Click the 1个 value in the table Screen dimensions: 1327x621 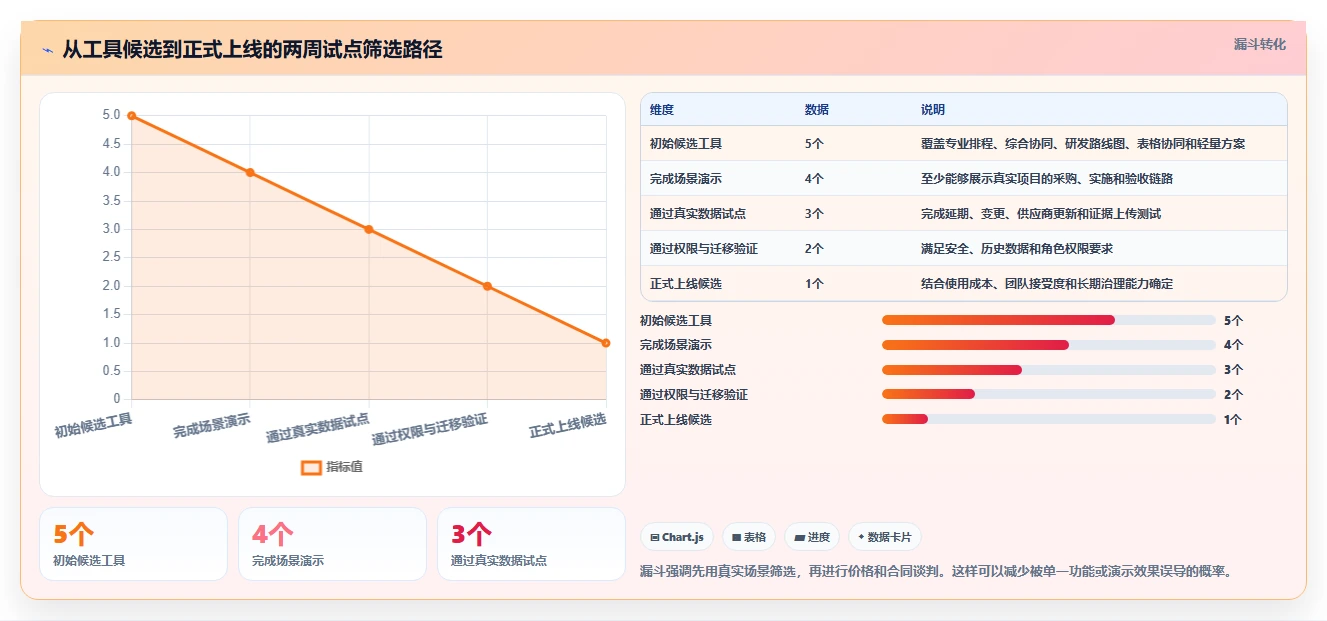(815, 284)
